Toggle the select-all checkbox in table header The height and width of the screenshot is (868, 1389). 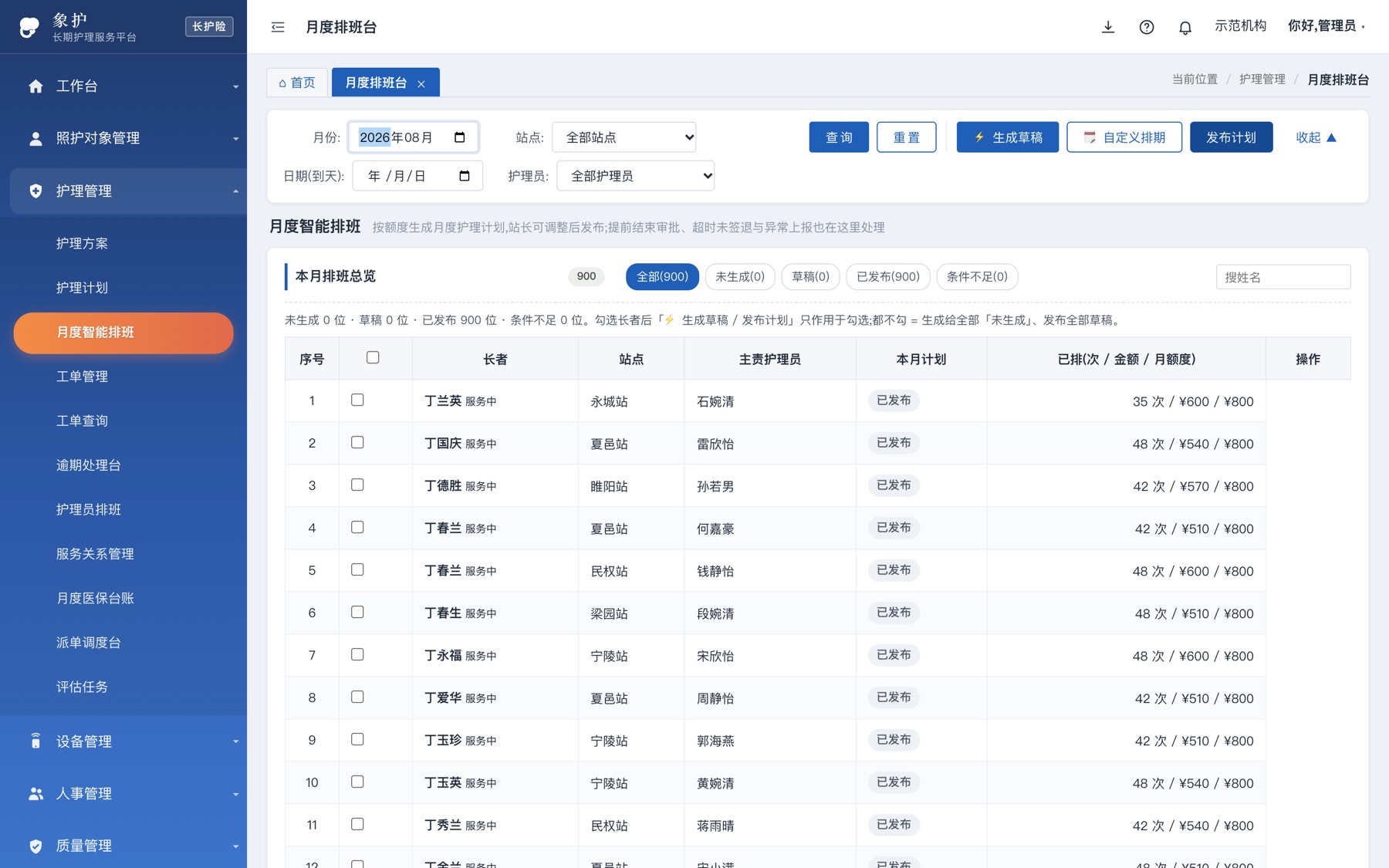tap(373, 357)
